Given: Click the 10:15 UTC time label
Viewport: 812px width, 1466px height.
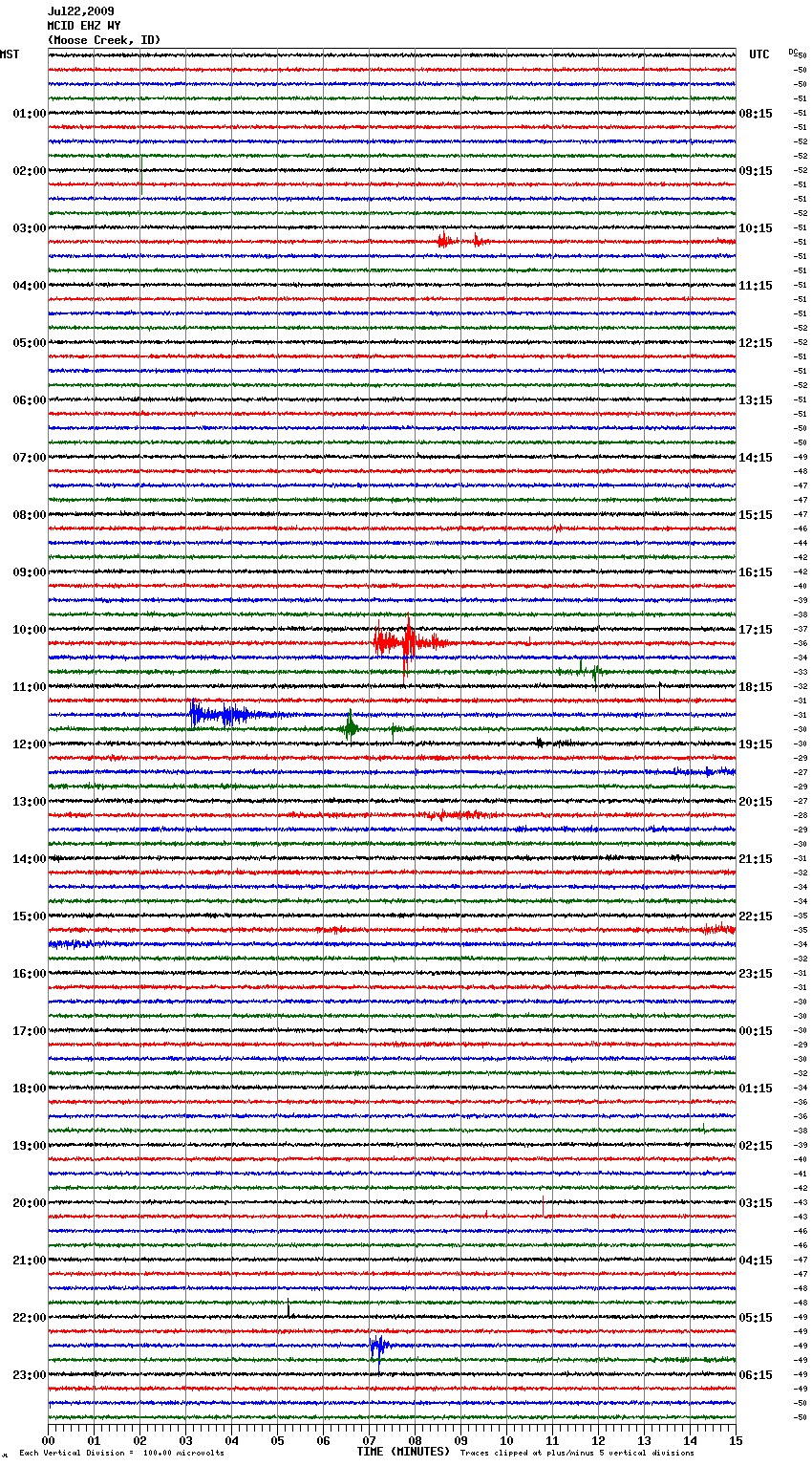Looking at the screenshot, I should tap(756, 228).
